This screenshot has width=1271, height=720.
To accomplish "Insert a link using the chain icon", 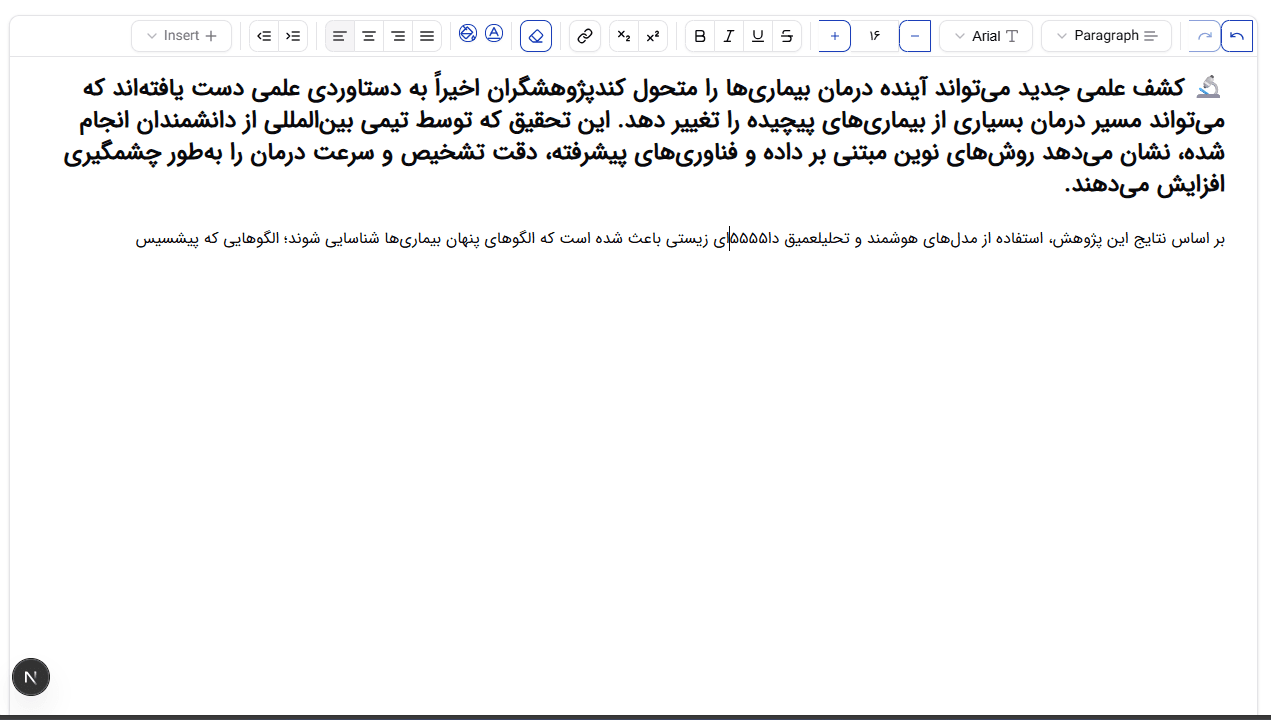I will click(585, 36).
